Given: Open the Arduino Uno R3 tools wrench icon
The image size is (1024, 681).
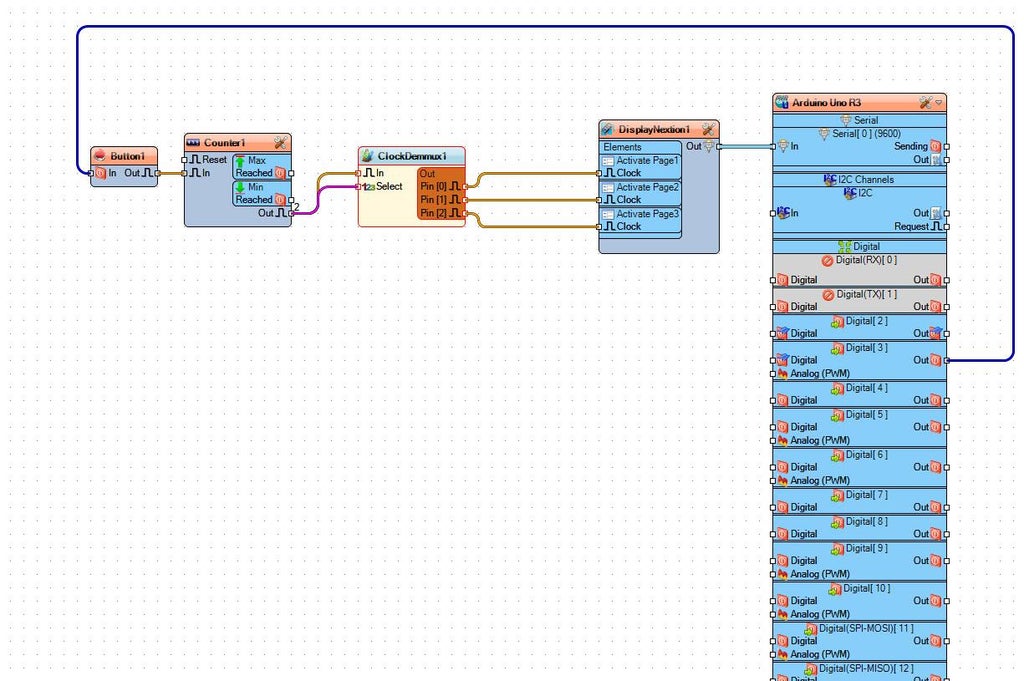Looking at the screenshot, I should [x=925, y=103].
